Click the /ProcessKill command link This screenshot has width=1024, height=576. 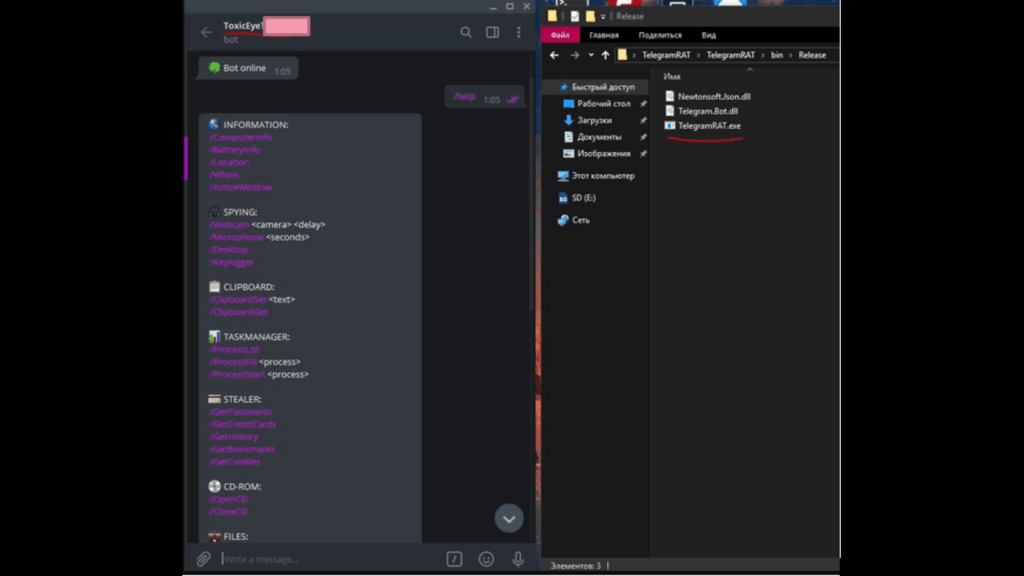(x=233, y=362)
